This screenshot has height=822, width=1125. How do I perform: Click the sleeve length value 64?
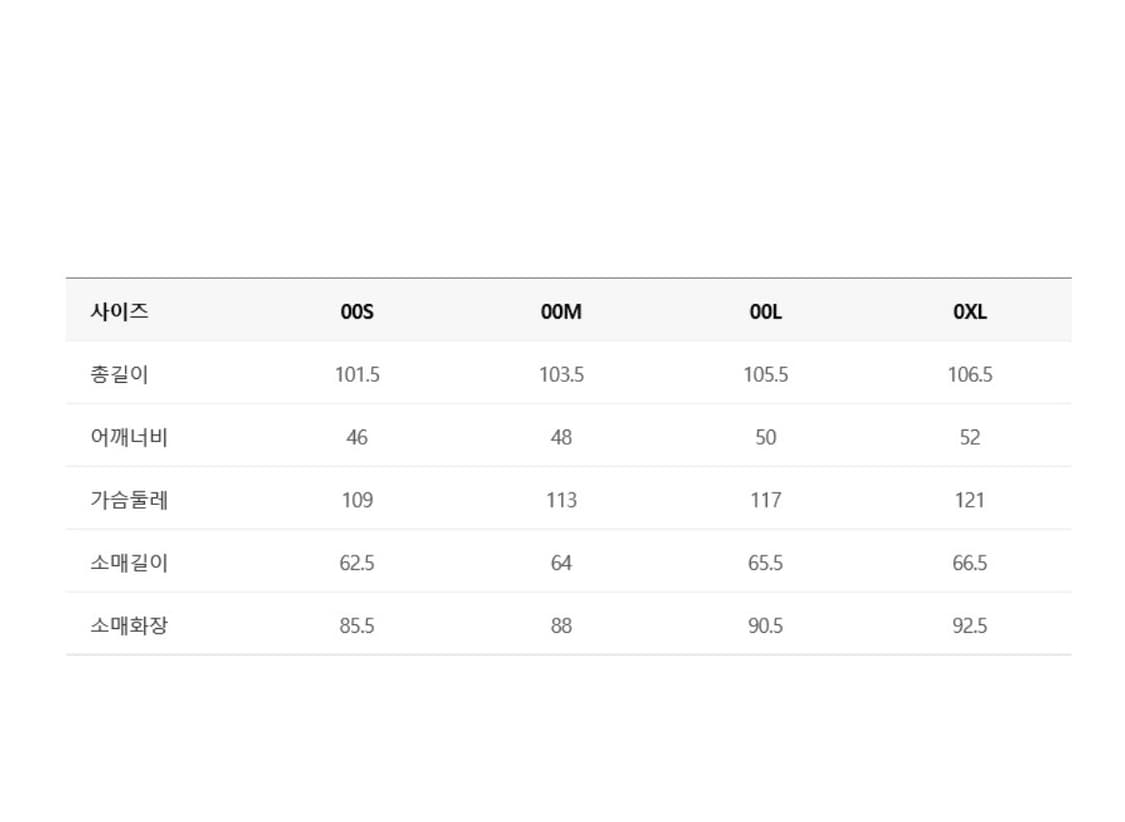[x=561, y=563]
